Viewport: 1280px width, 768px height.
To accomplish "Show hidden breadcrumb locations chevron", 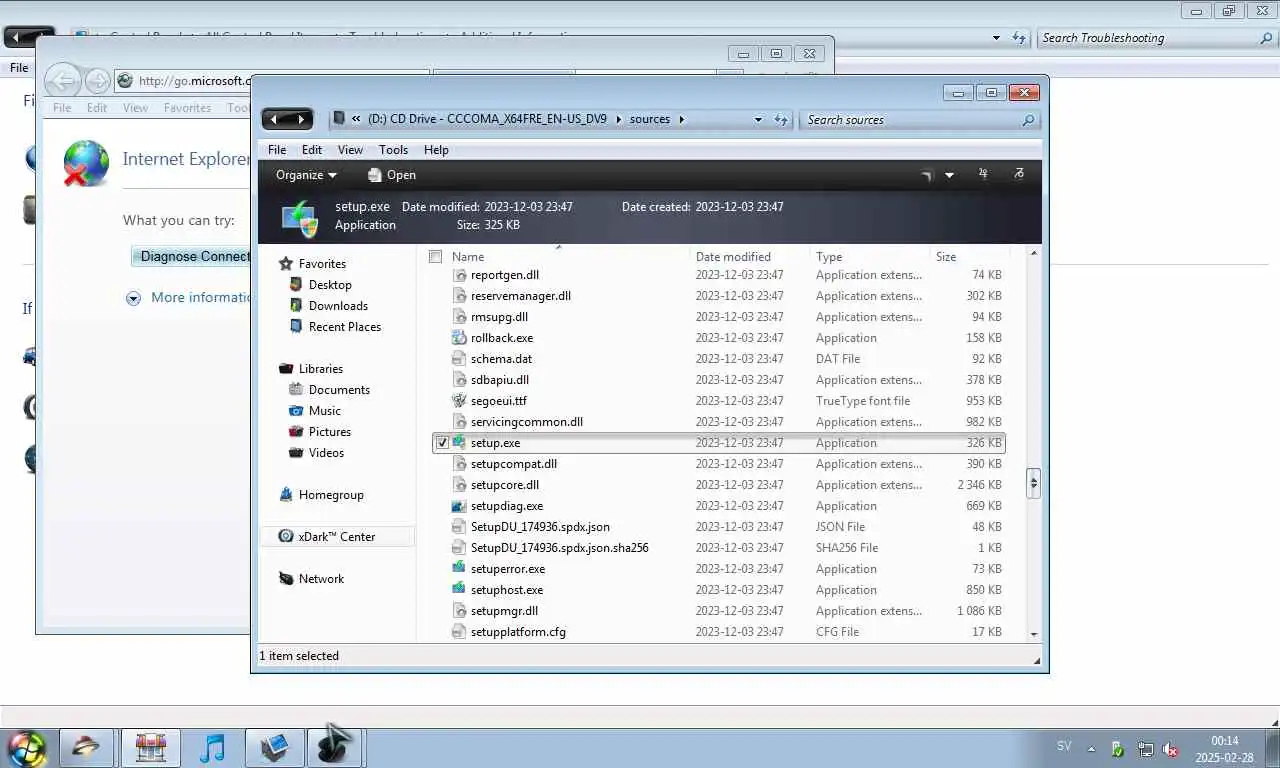I will pos(356,119).
